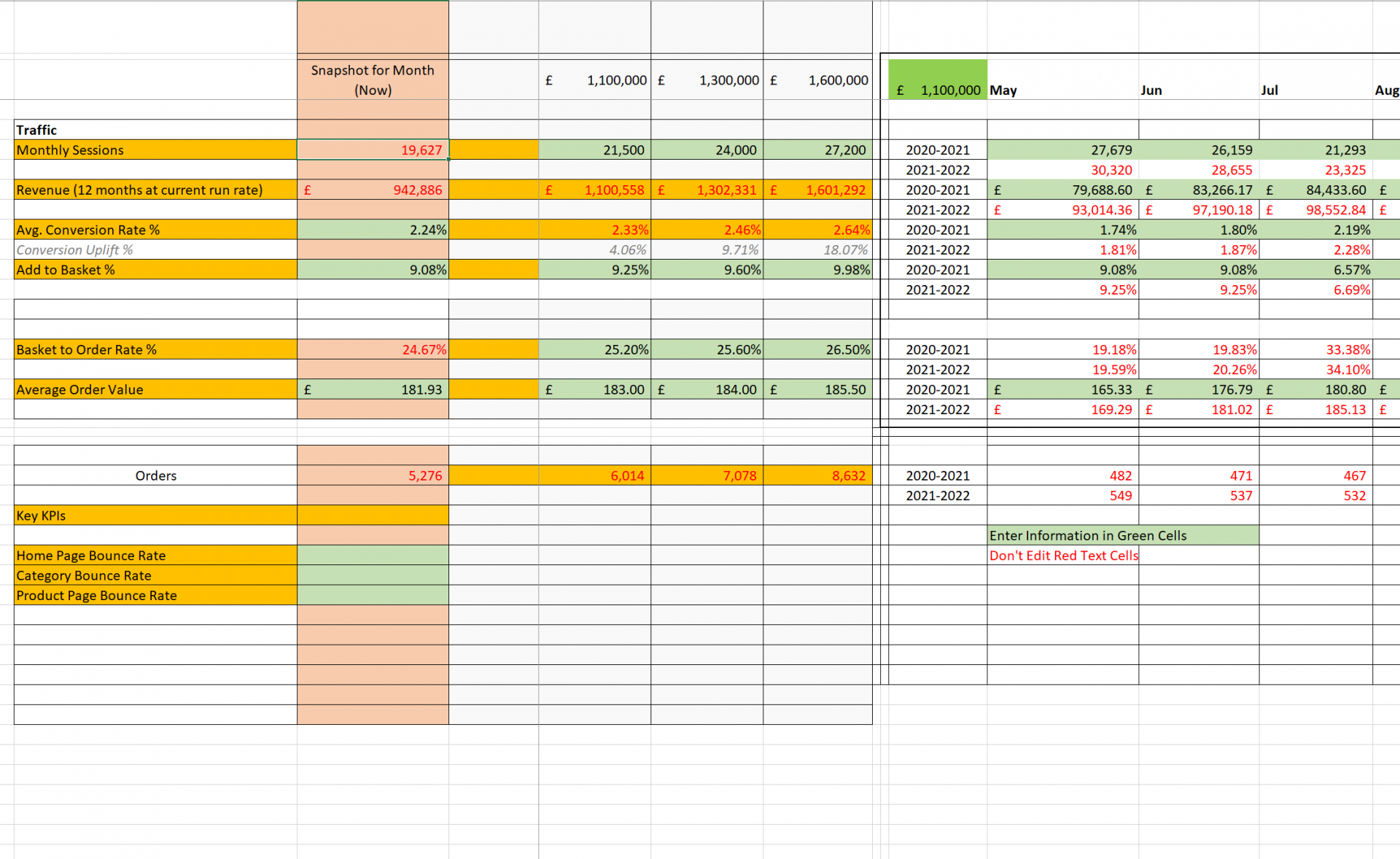This screenshot has width=1400, height=859.
Task: Select the Jun column header
Action: 1151,90
